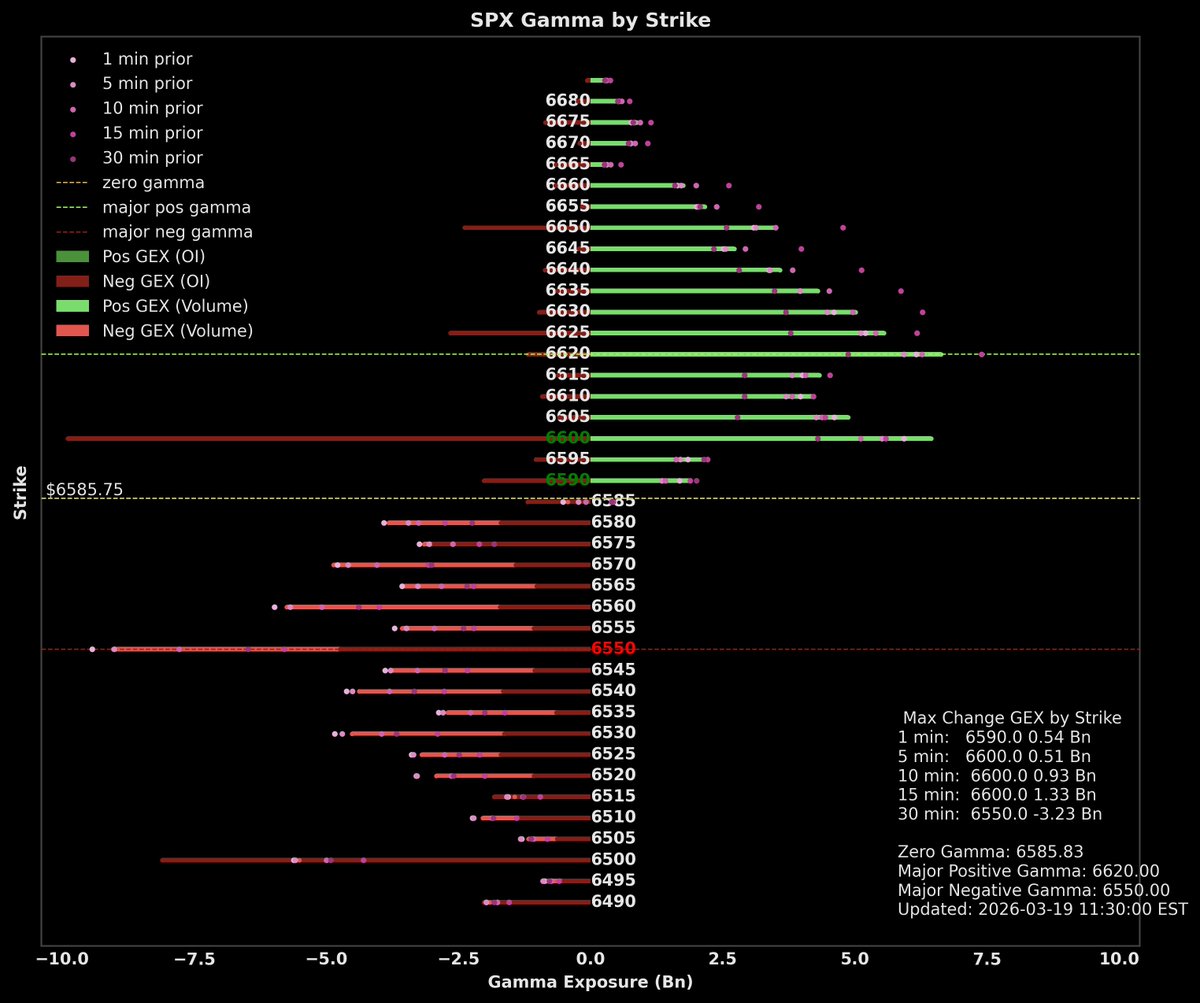Click the 0.0 x-axis tick label
1200x1003 pixels.
coord(590,958)
